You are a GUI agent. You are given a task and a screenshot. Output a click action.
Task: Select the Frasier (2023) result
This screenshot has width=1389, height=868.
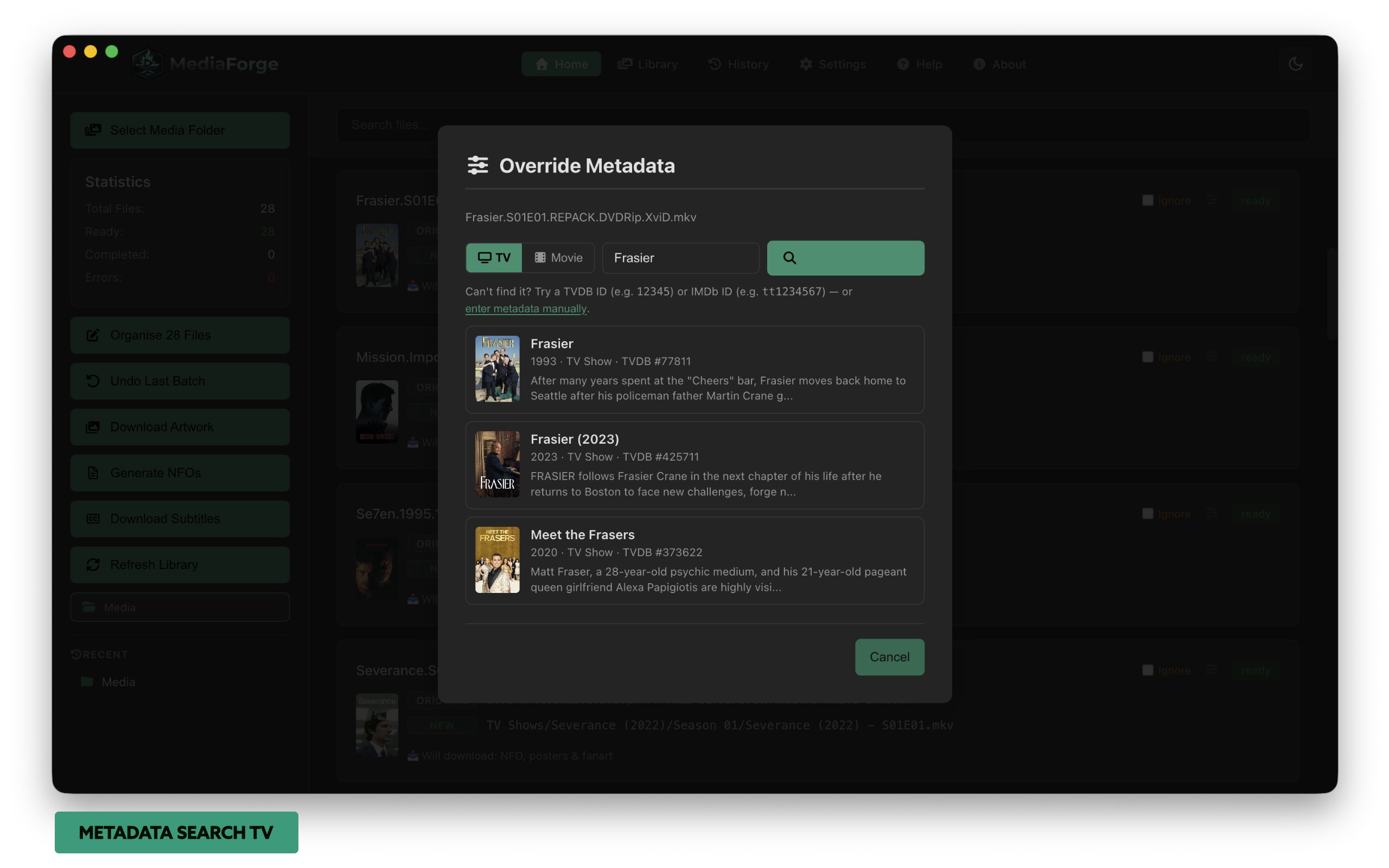click(694, 465)
